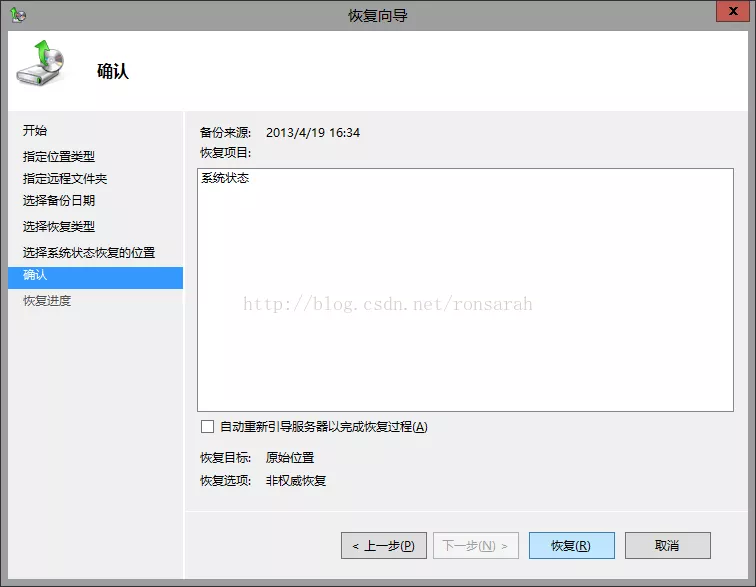Open the 选择系统状态恢复的位置 step
The height and width of the screenshot is (587, 756).
point(89,253)
